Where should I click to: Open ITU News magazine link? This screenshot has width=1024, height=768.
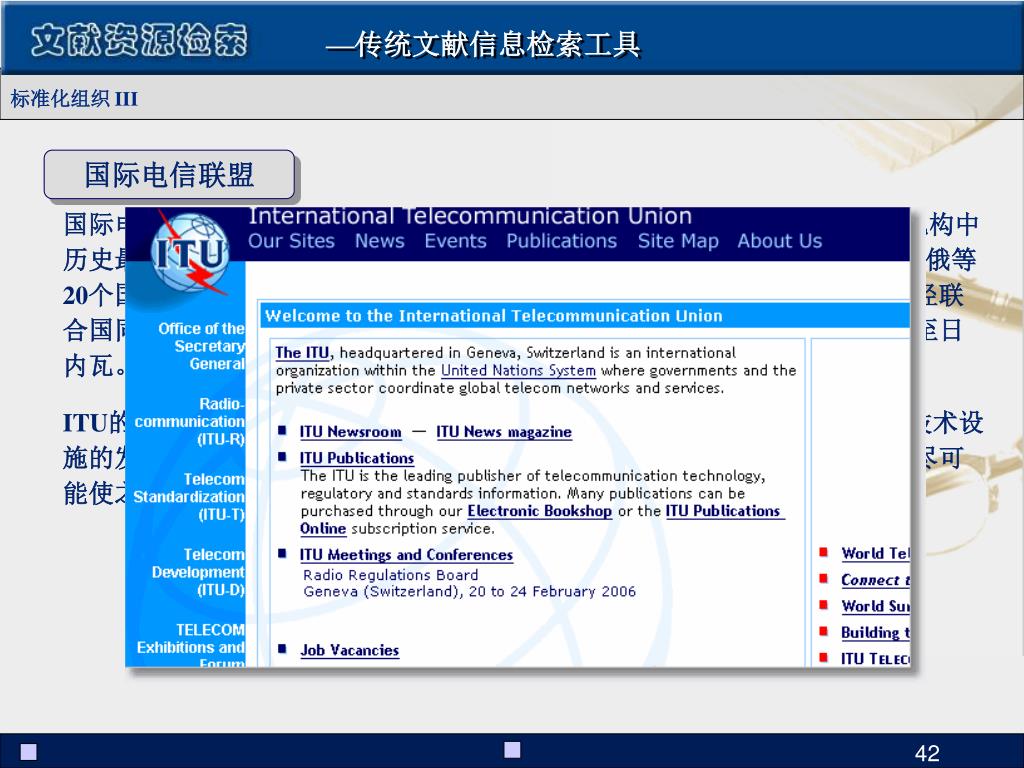504,432
